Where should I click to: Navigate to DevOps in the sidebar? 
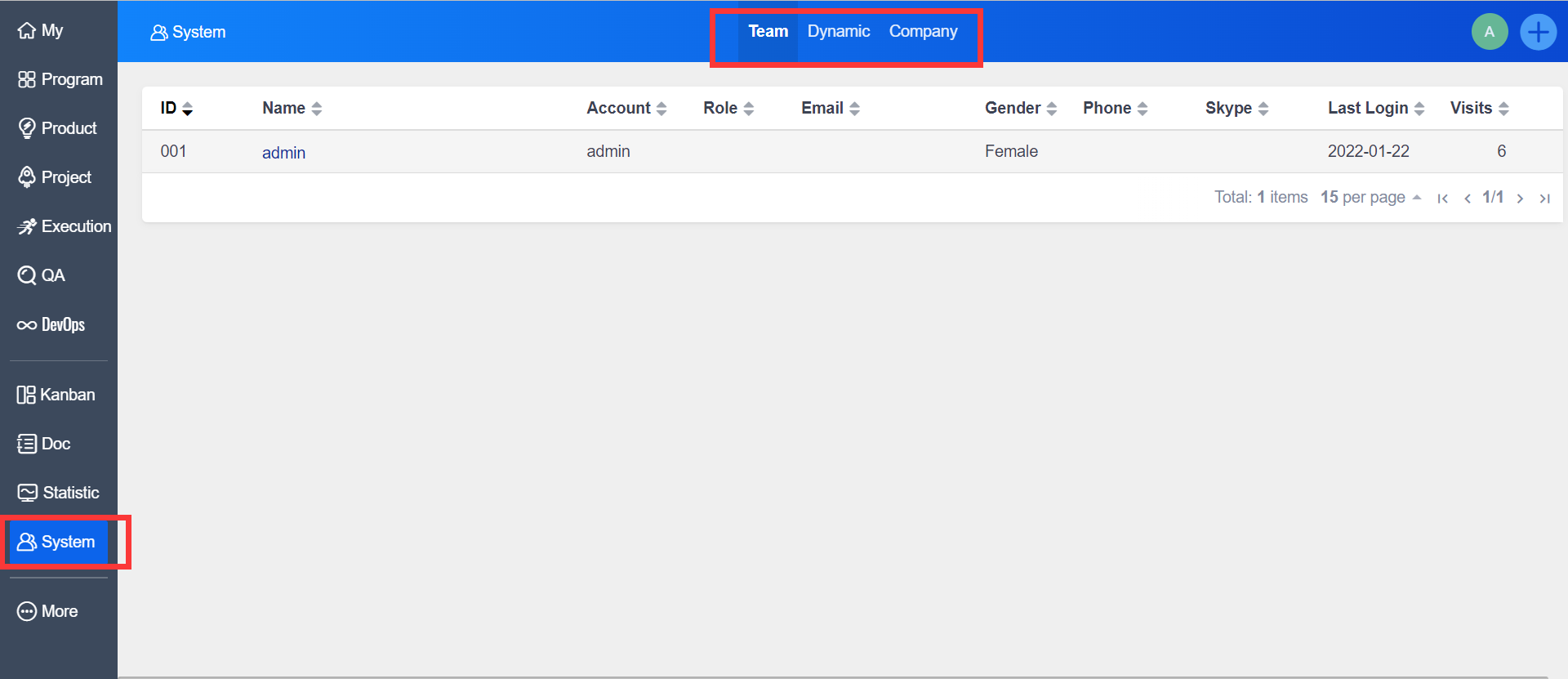pyautogui.click(x=51, y=325)
